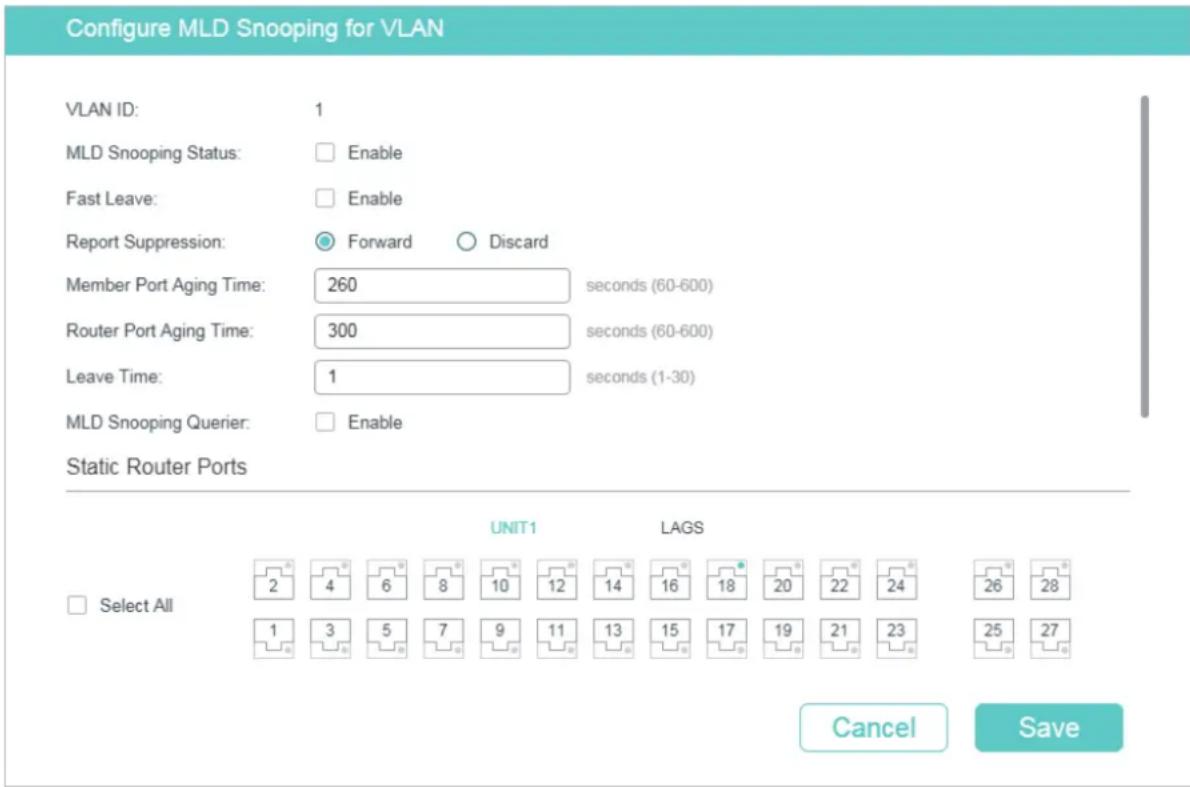
Task: Select port 27 icon
Action: coord(1050,637)
